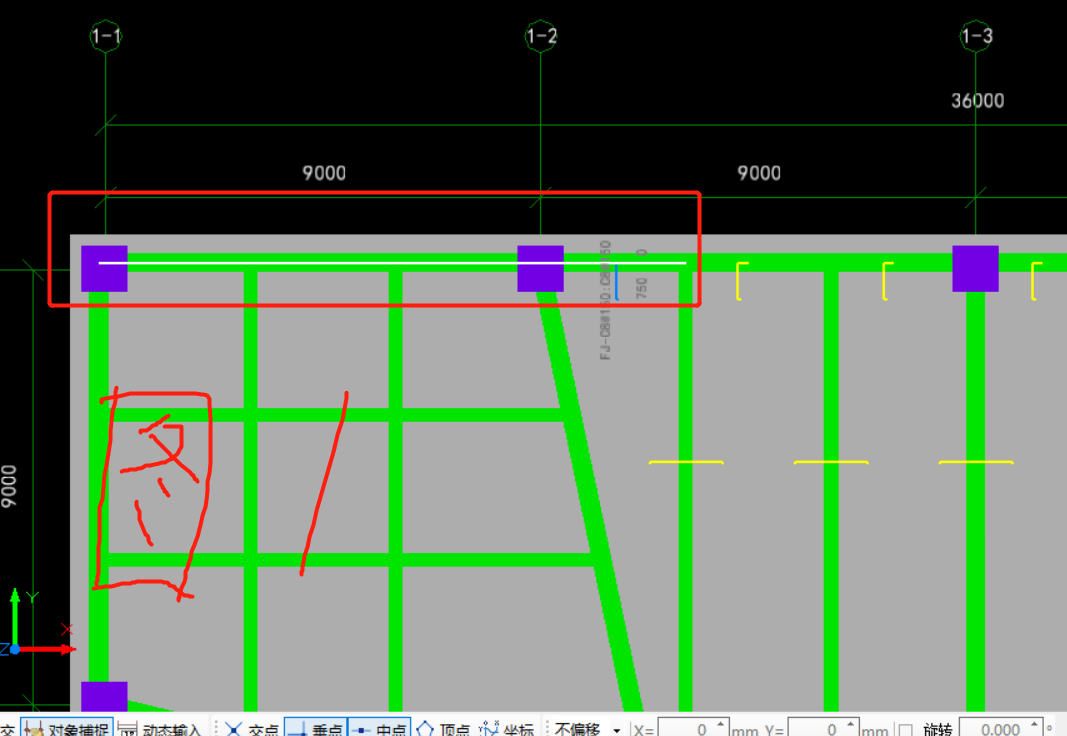
Task: Click the UCS coordinate axis icon
Action: pyautogui.click(x=37, y=624)
